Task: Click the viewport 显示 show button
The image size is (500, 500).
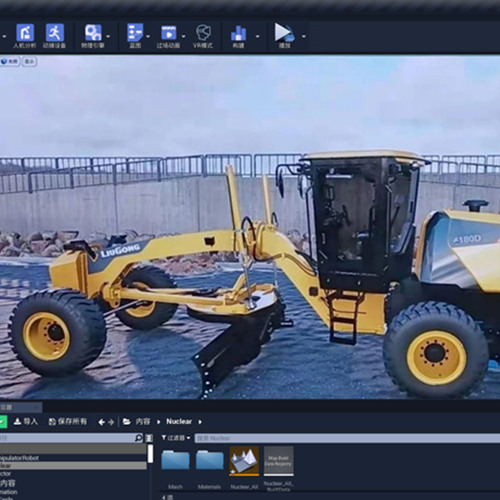Action: [x=29, y=61]
